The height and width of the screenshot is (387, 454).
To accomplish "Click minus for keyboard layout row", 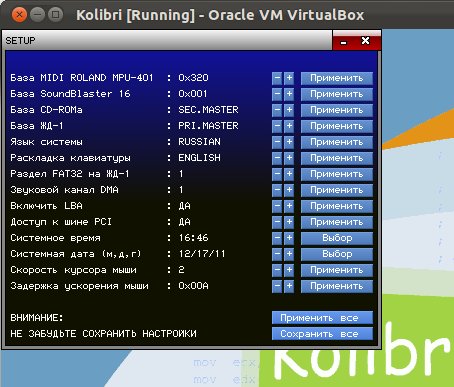I will tap(277, 158).
